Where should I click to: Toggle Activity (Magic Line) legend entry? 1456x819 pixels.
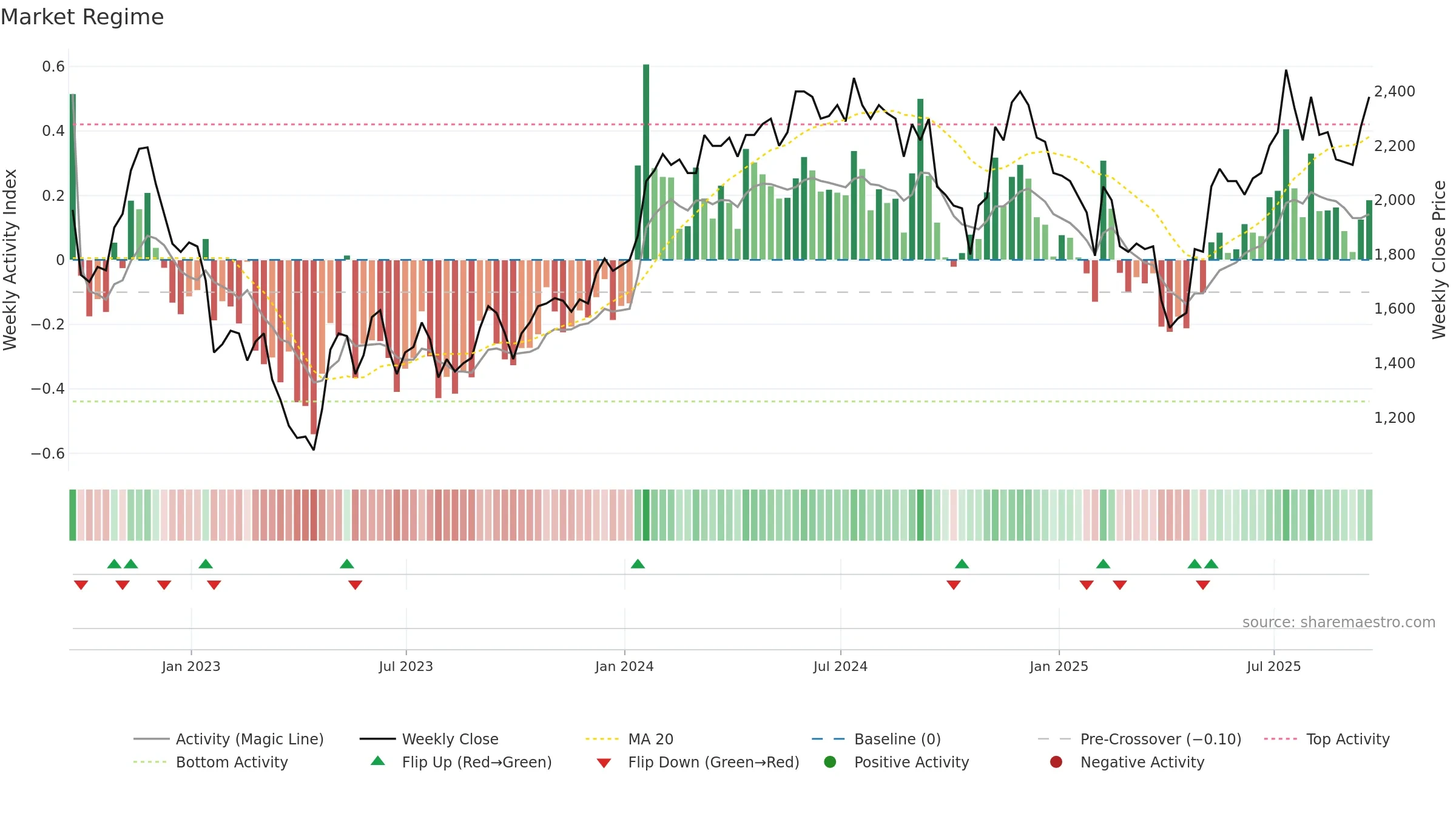click(229, 739)
